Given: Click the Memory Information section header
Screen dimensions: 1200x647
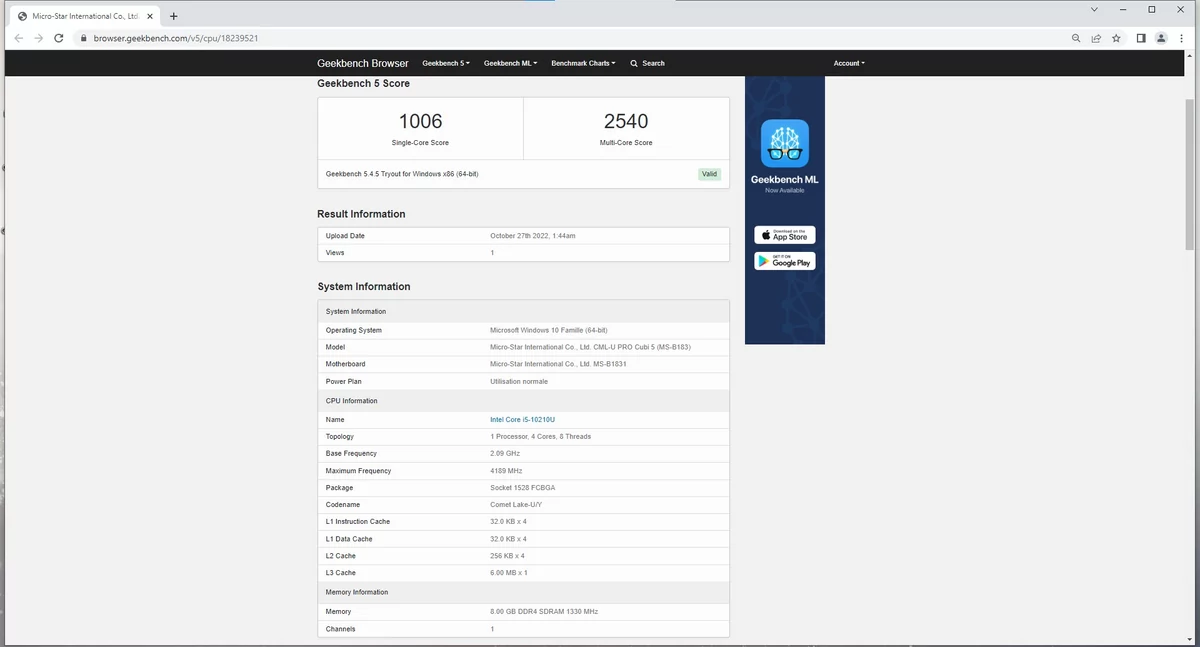Looking at the screenshot, I should pyautogui.click(x=524, y=592).
